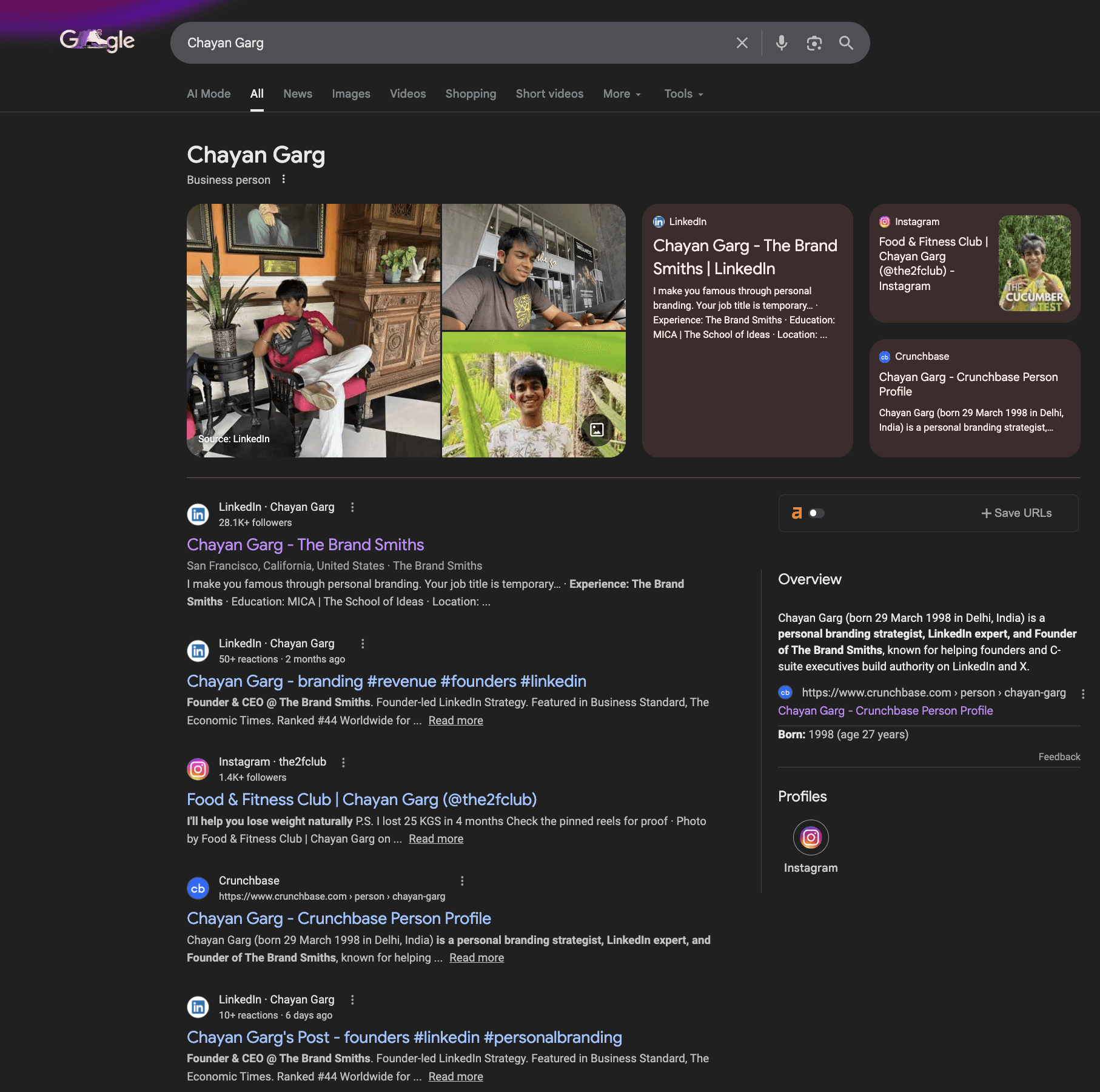This screenshot has height=1092, width=1100.
Task: Open 'Chayan Garg's Post - founders' result link
Action: [404, 1037]
